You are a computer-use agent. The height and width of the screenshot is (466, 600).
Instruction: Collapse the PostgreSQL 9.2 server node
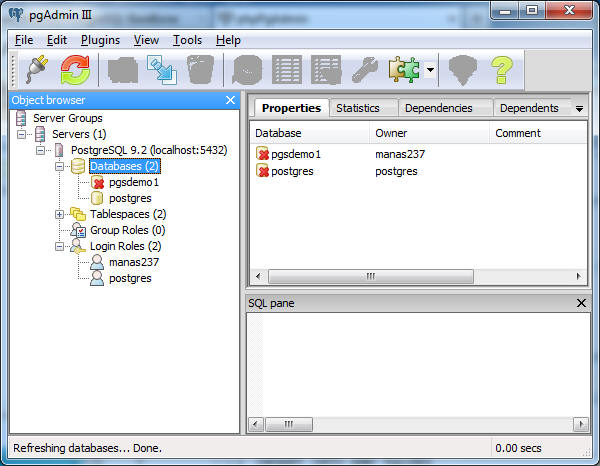40,150
